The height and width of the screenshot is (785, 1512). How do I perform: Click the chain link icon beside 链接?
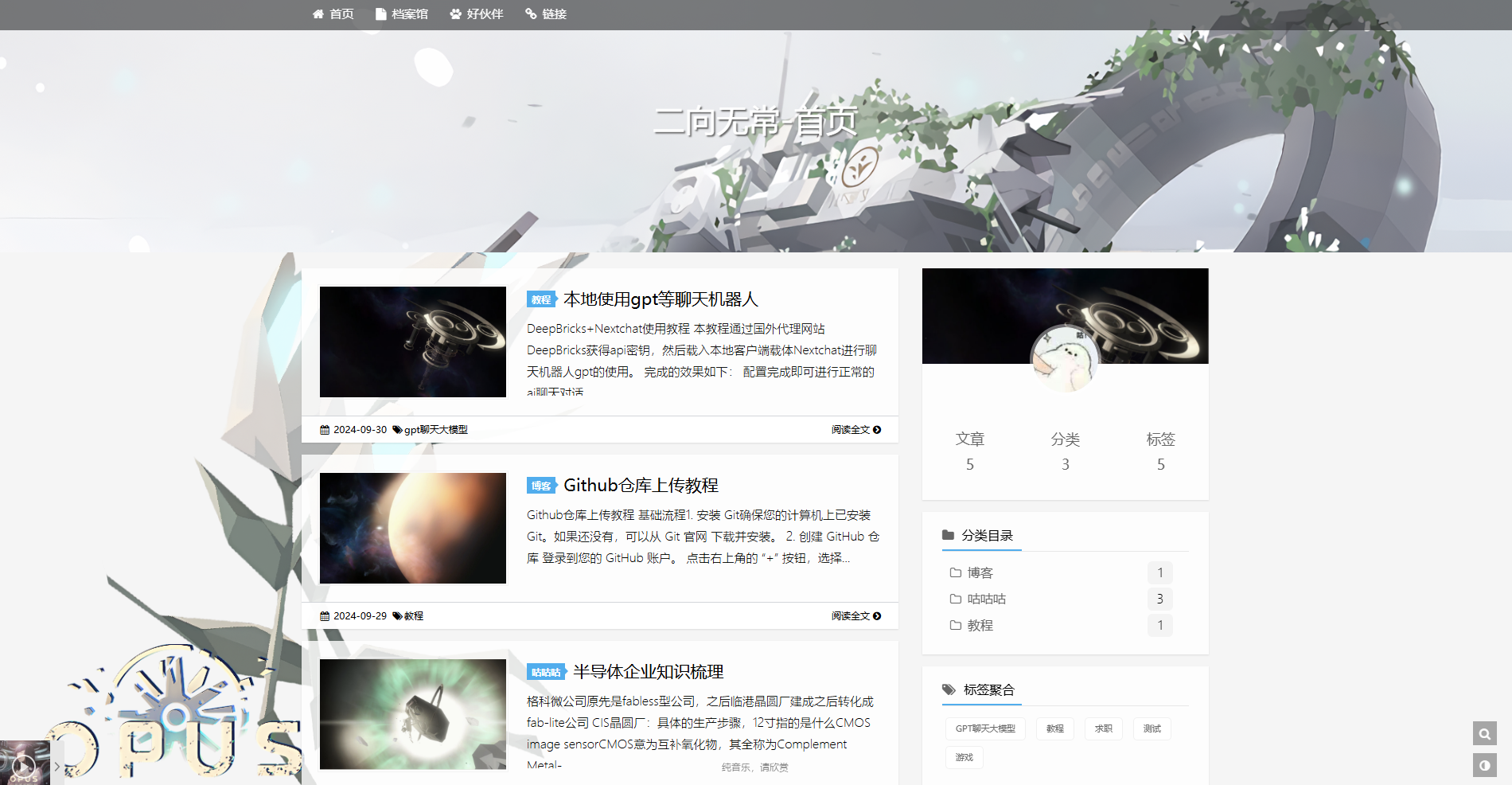[x=531, y=14]
